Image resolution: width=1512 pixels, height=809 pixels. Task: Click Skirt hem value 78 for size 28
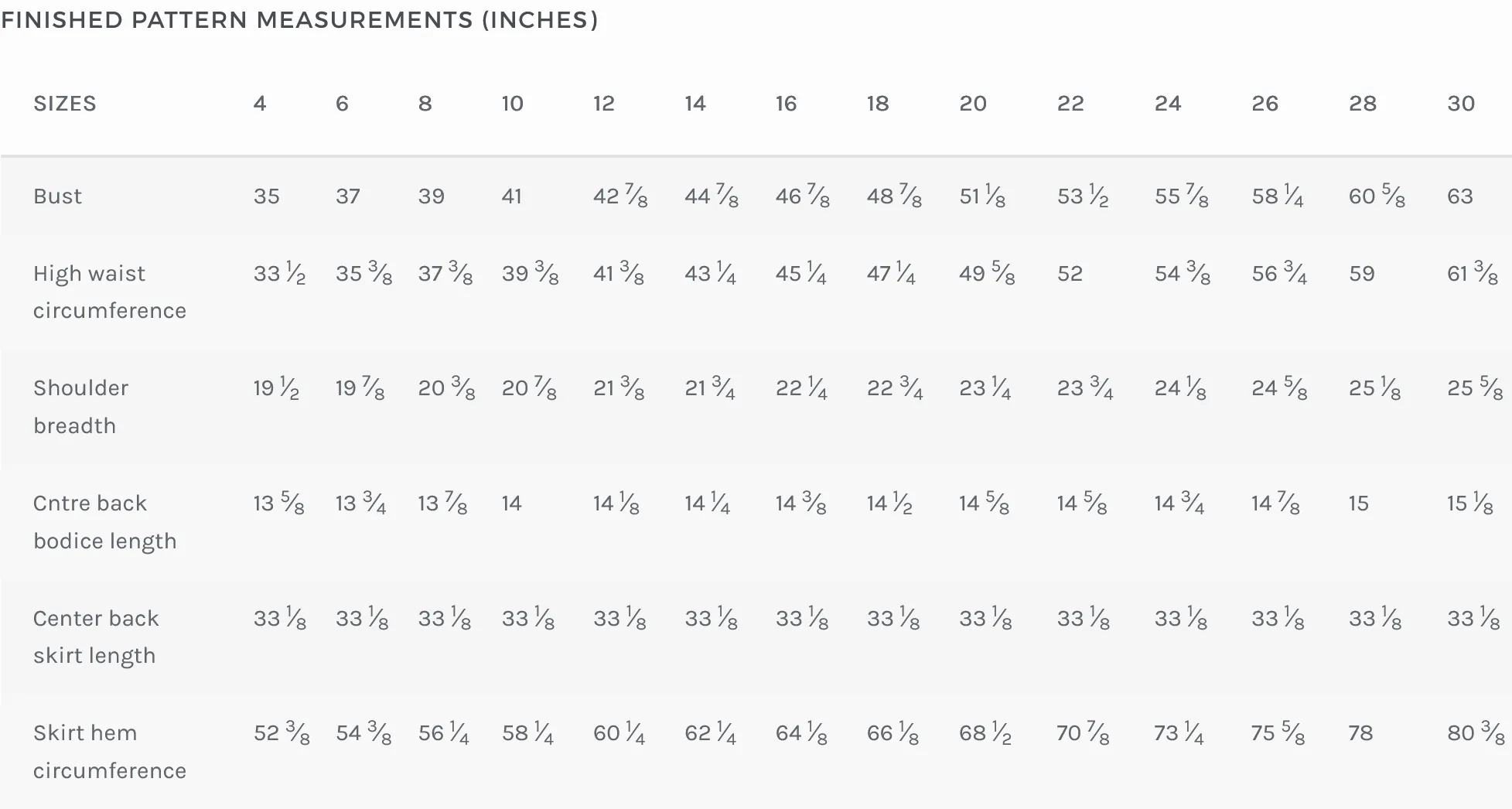pyautogui.click(x=1360, y=733)
